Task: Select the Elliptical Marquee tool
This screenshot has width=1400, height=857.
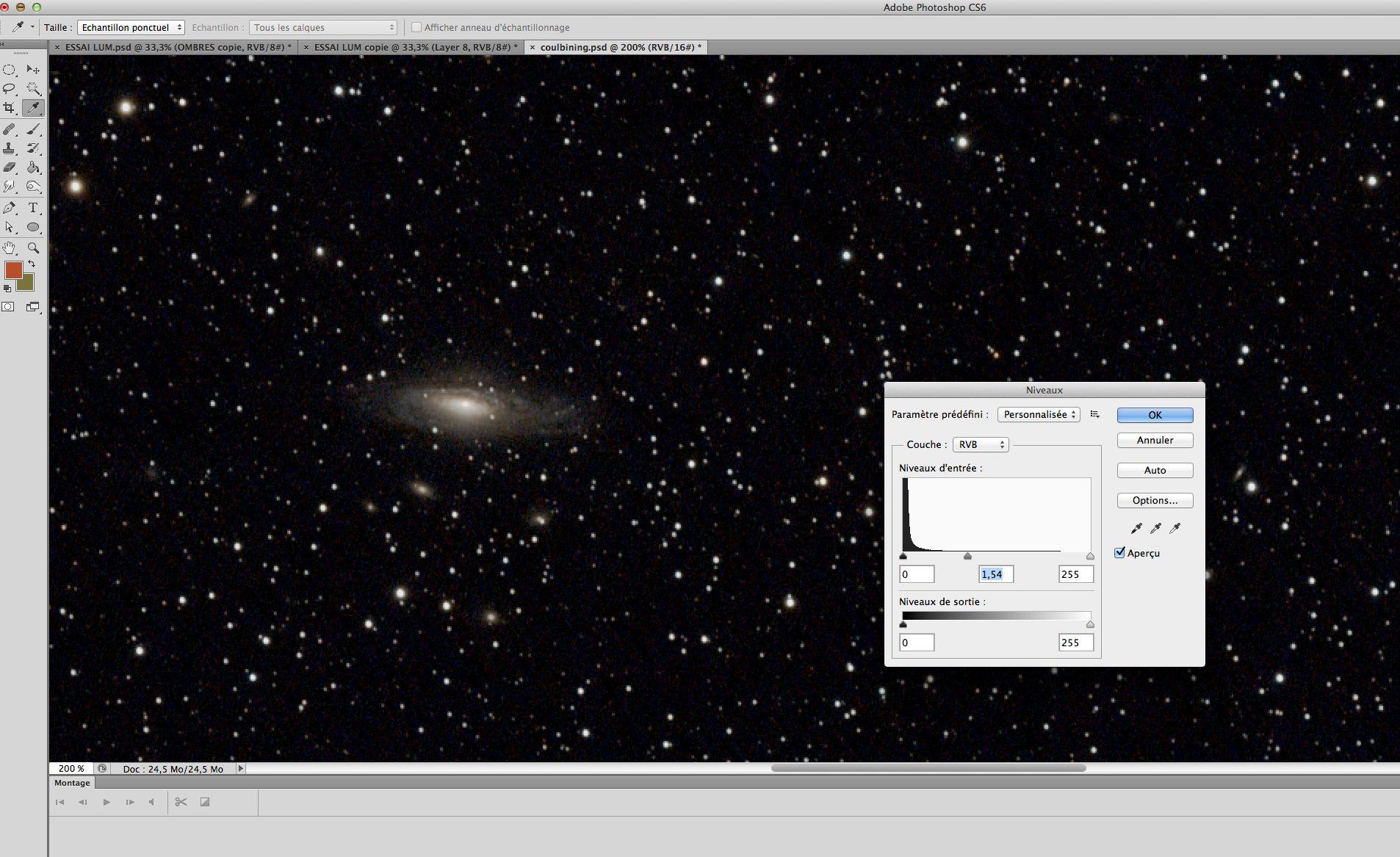Action: click(10, 70)
